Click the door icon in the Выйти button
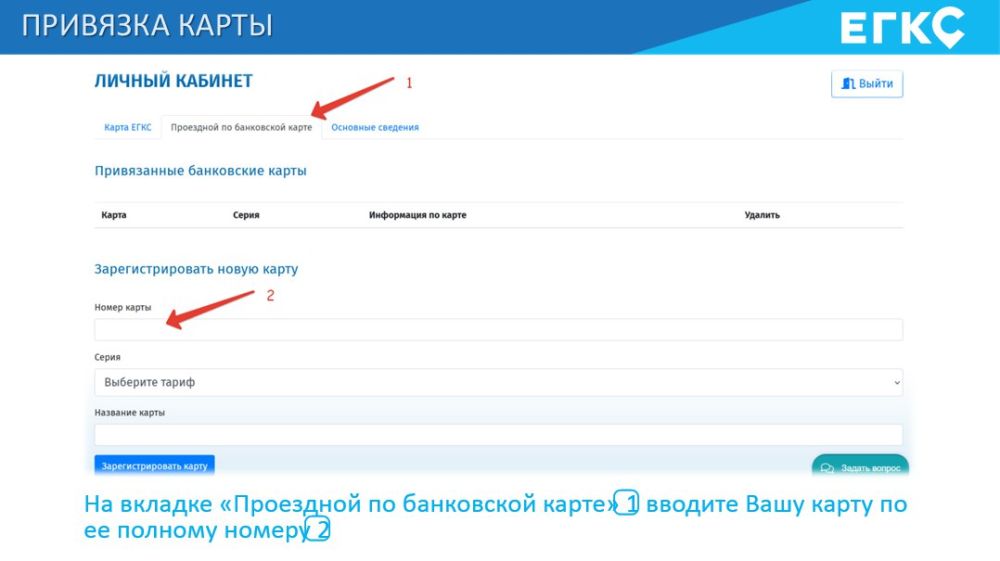The width and height of the screenshot is (1000, 561). (848, 84)
